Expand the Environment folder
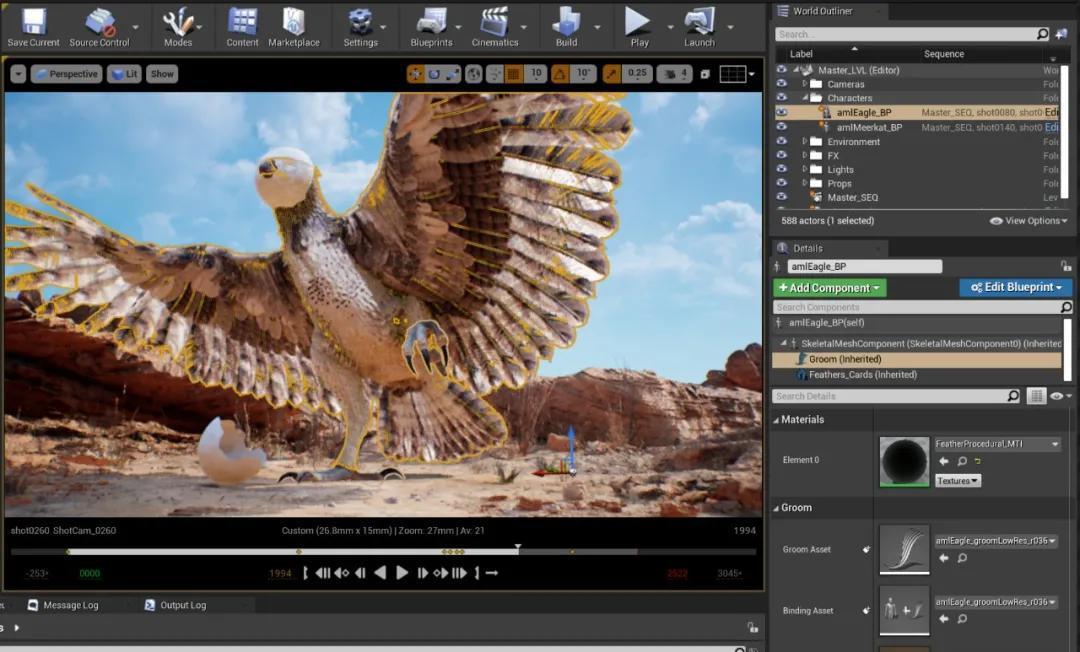This screenshot has height=652, width=1080. 804,140
